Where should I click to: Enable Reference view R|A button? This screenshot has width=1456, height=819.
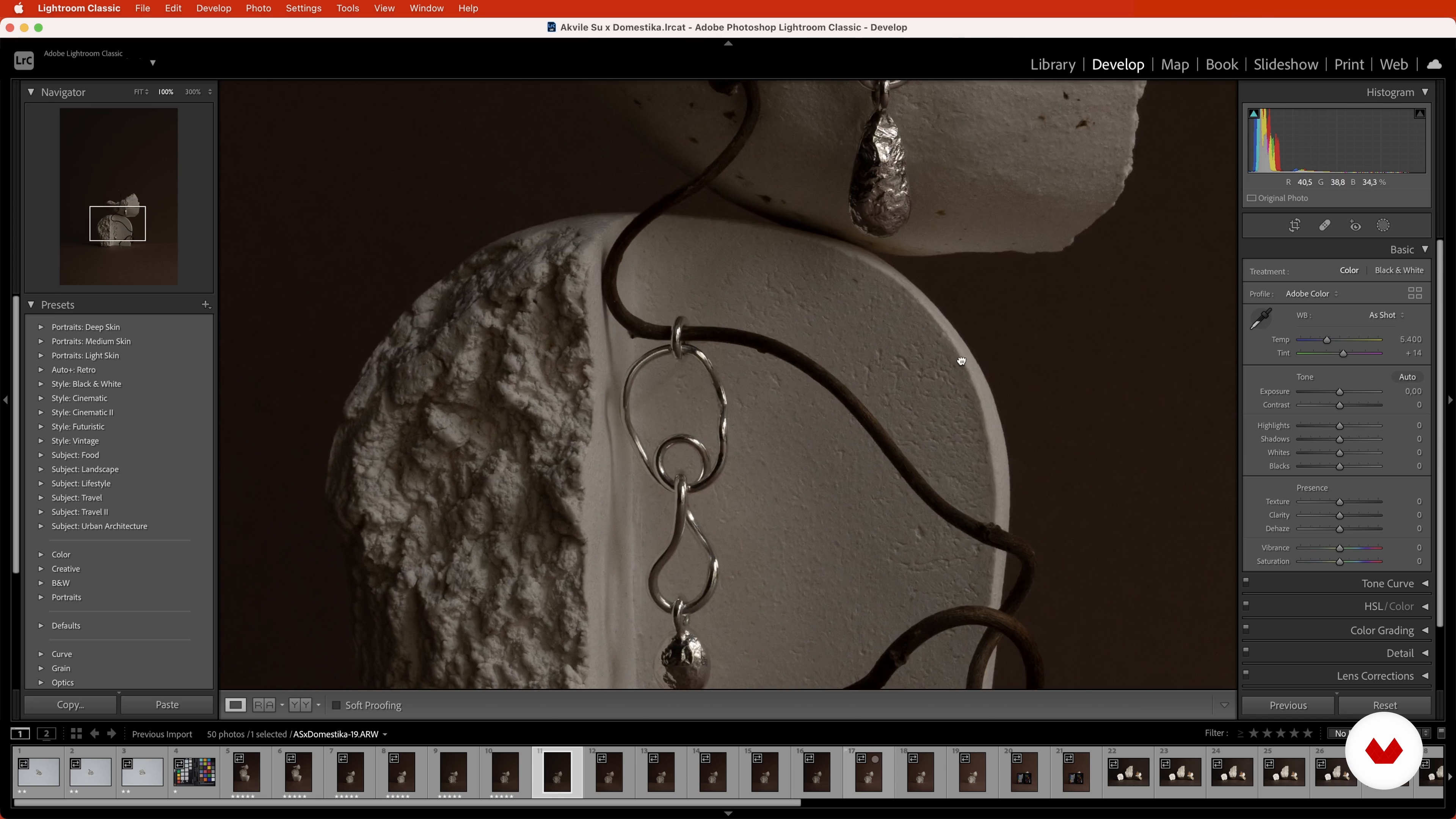point(264,705)
